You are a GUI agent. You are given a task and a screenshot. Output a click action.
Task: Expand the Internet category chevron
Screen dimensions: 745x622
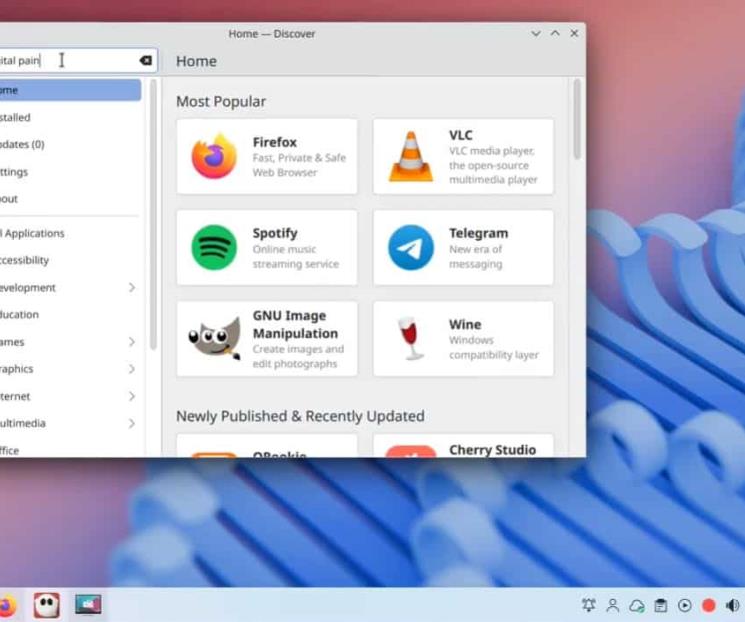click(132, 396)
